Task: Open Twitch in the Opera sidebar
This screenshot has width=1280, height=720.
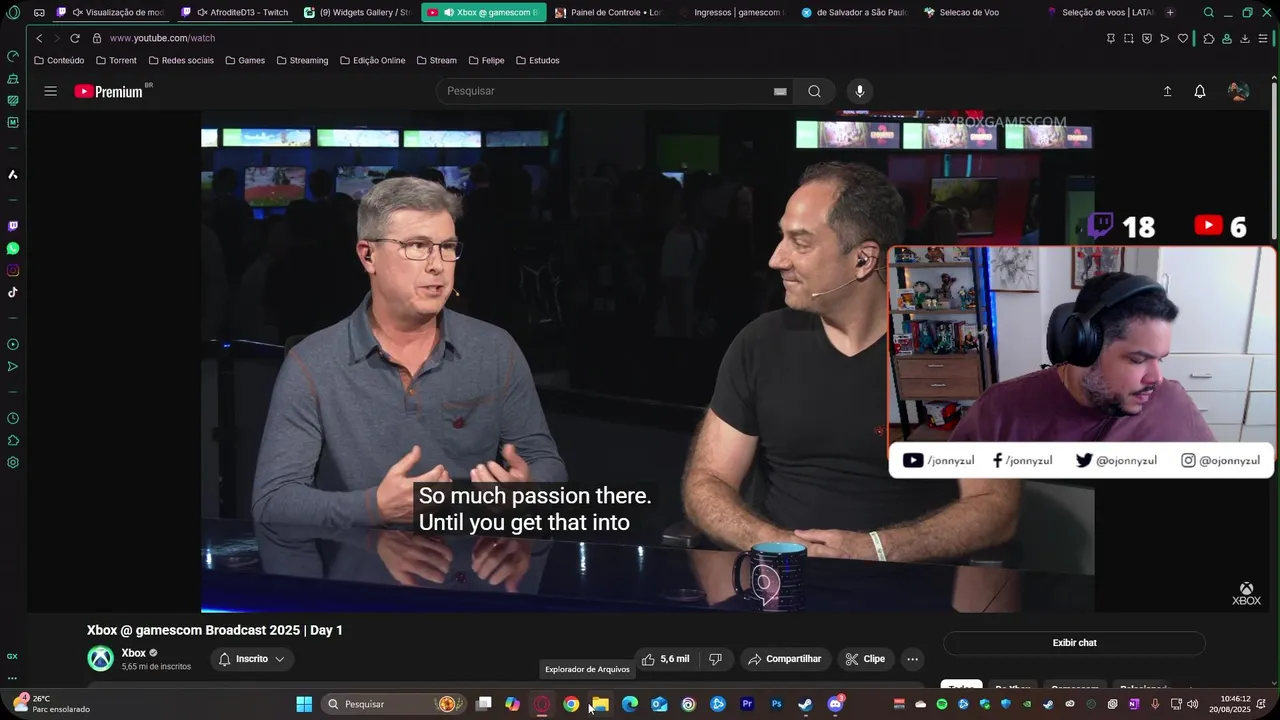Action: 13,226
